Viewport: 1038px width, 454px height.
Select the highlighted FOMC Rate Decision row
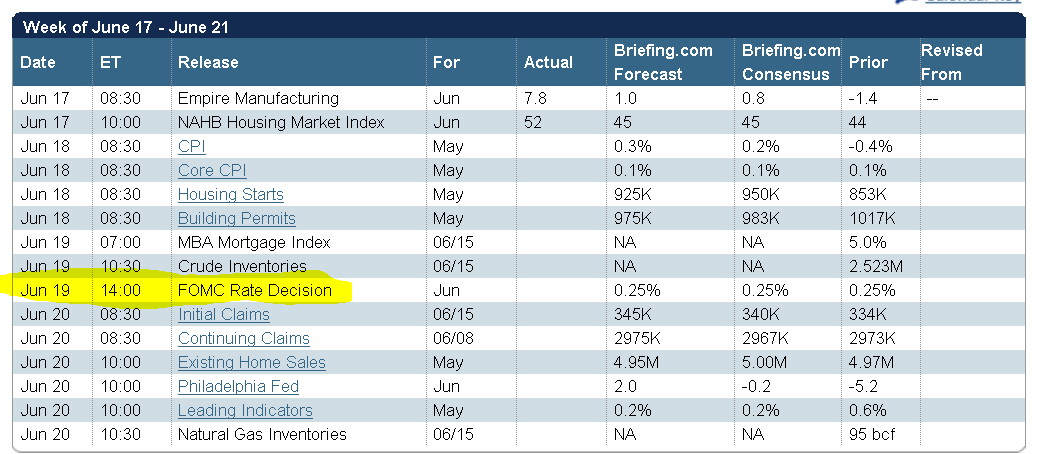click(254, 290)
